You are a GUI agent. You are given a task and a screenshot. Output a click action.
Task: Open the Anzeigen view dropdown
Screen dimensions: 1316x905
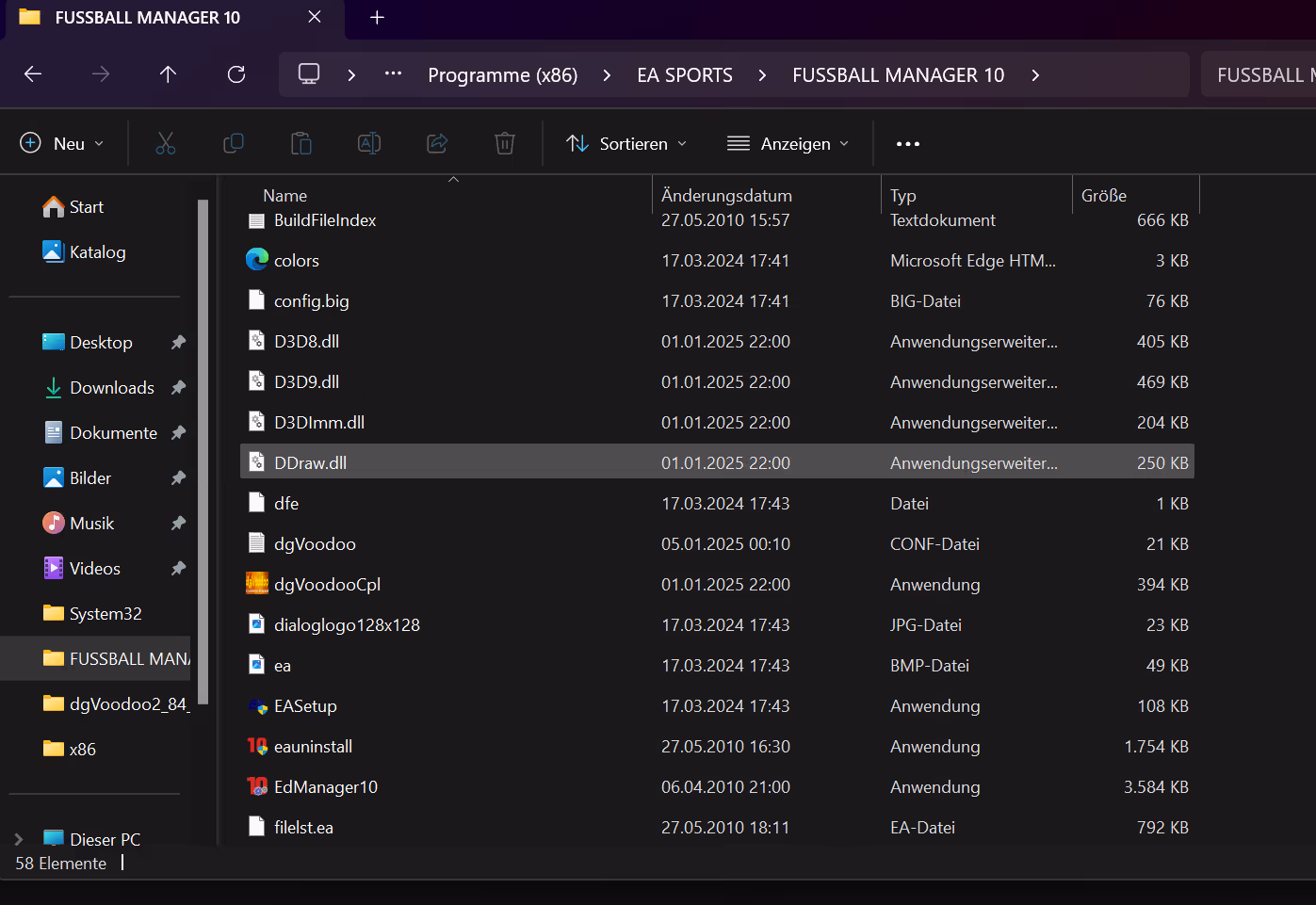pos(788,143)
